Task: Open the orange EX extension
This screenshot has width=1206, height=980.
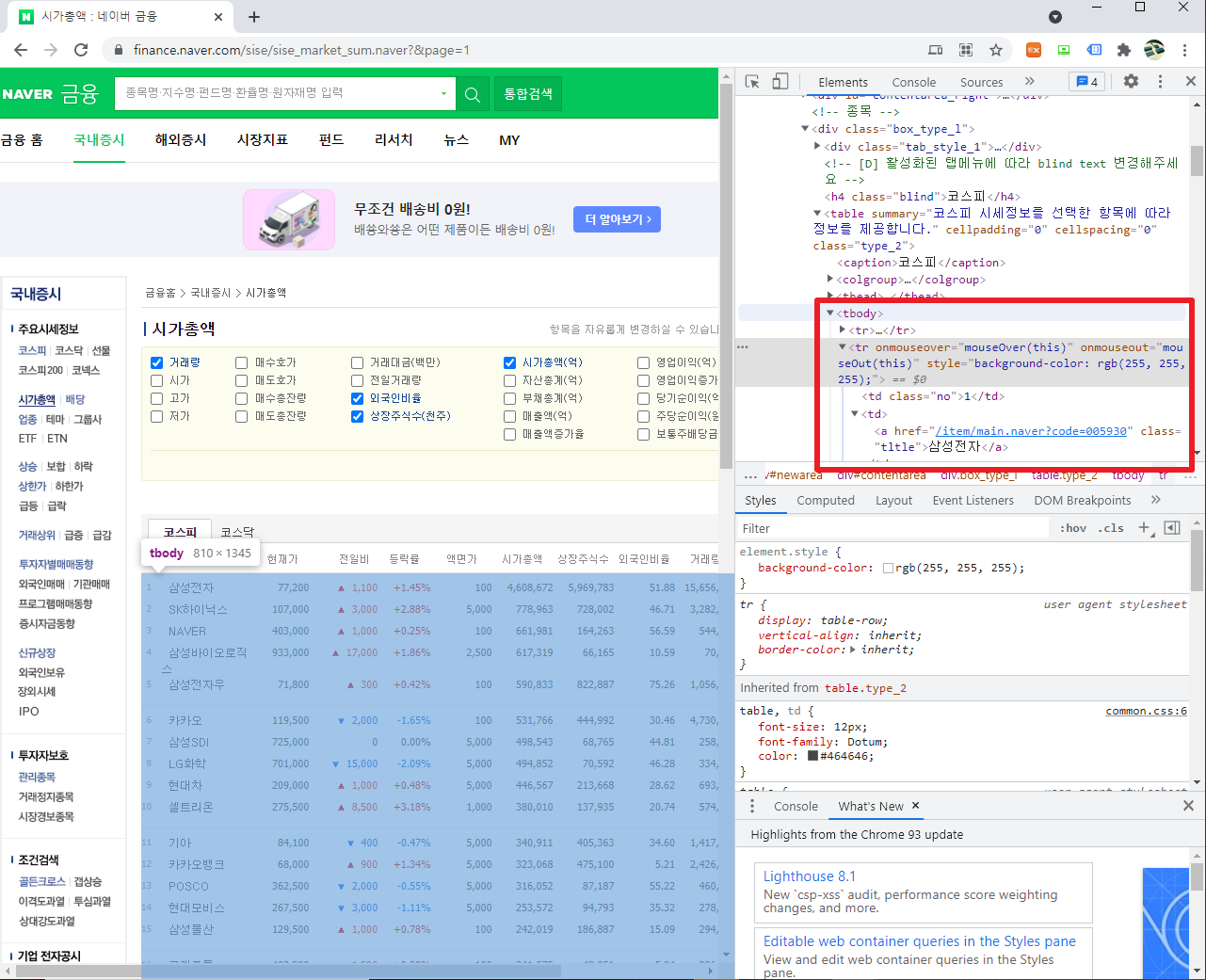Action: 1034,50
